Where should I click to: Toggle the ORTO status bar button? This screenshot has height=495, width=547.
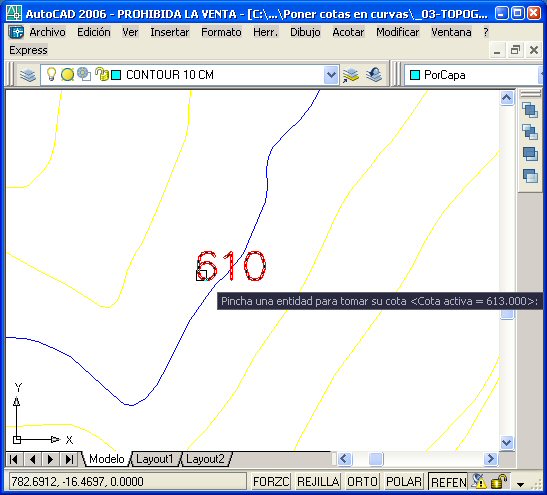click(362, 482)
